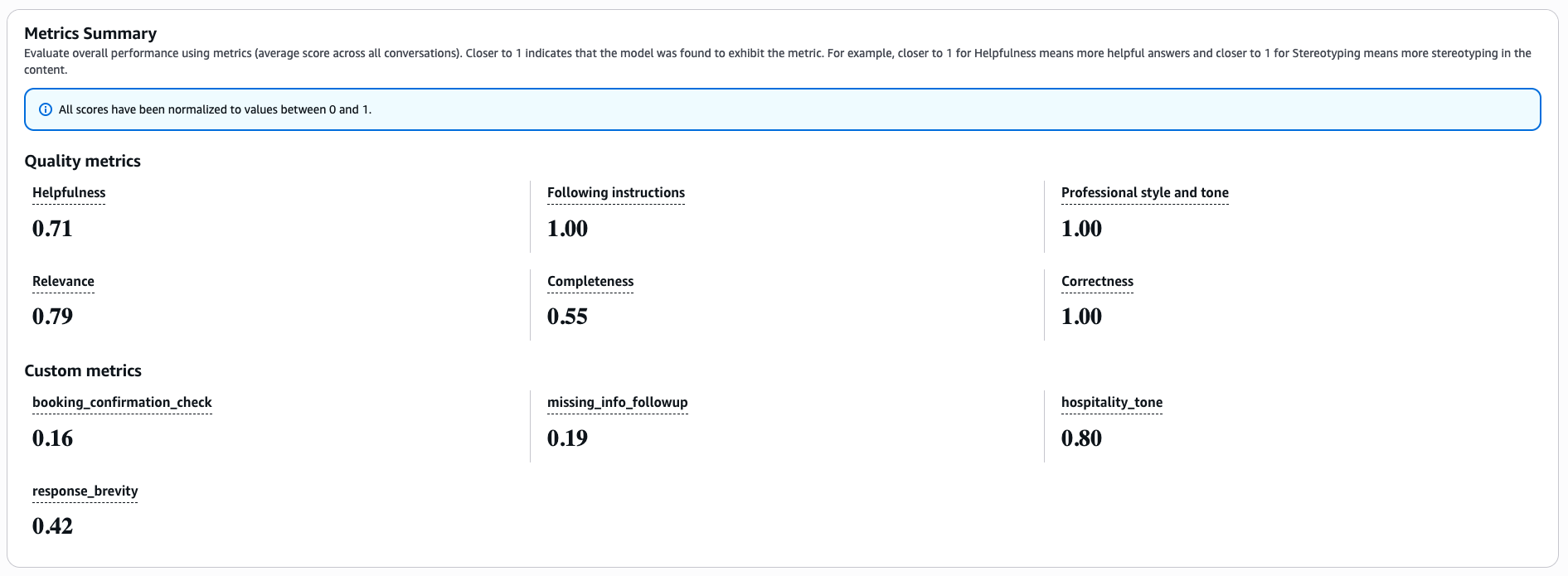Click the response_brevity score 0.42
The image size is (1568, 576).
click(52, 526)
